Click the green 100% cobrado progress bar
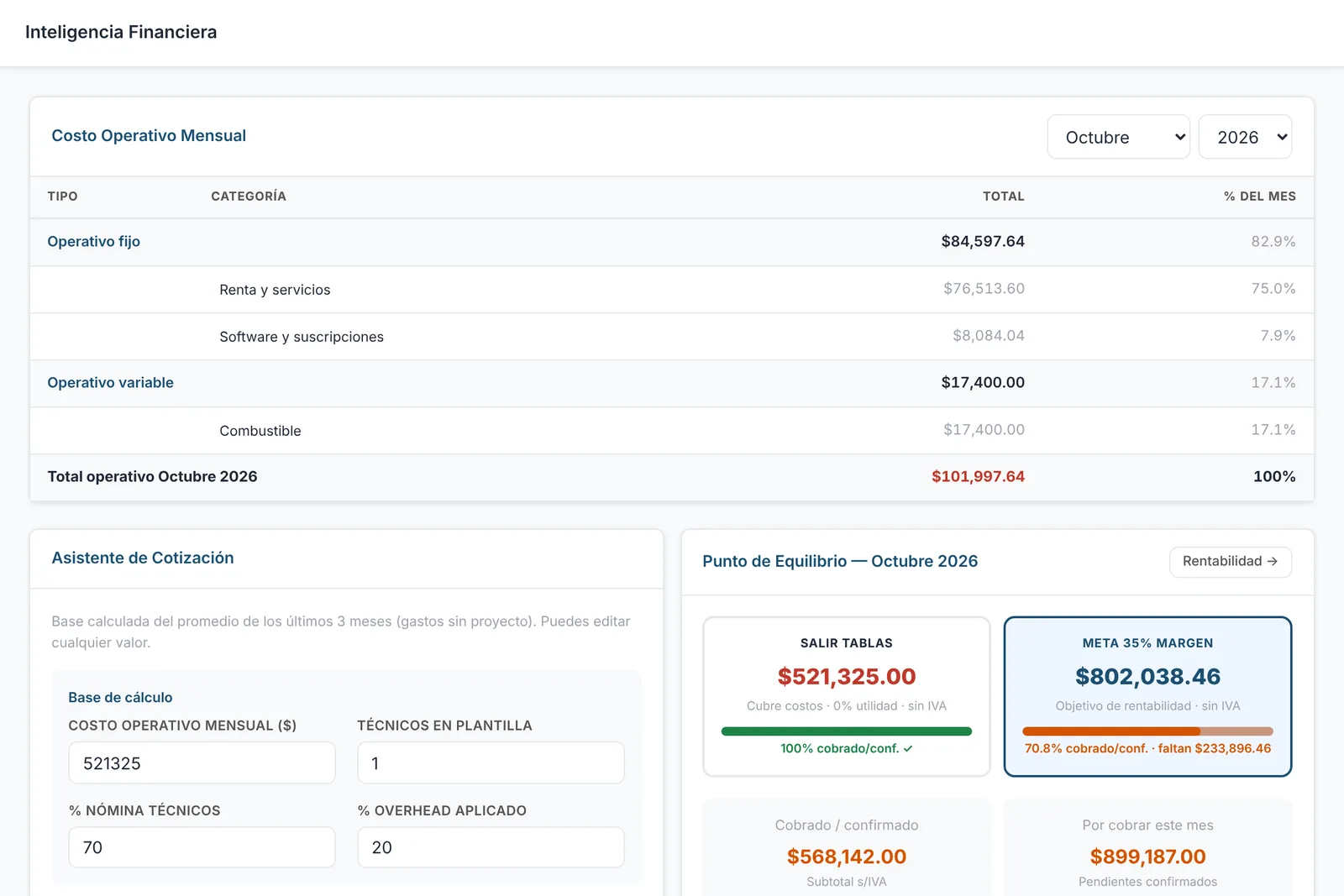Image resolution: width=1344 pixels, height=896 pixels. [847, 731]
